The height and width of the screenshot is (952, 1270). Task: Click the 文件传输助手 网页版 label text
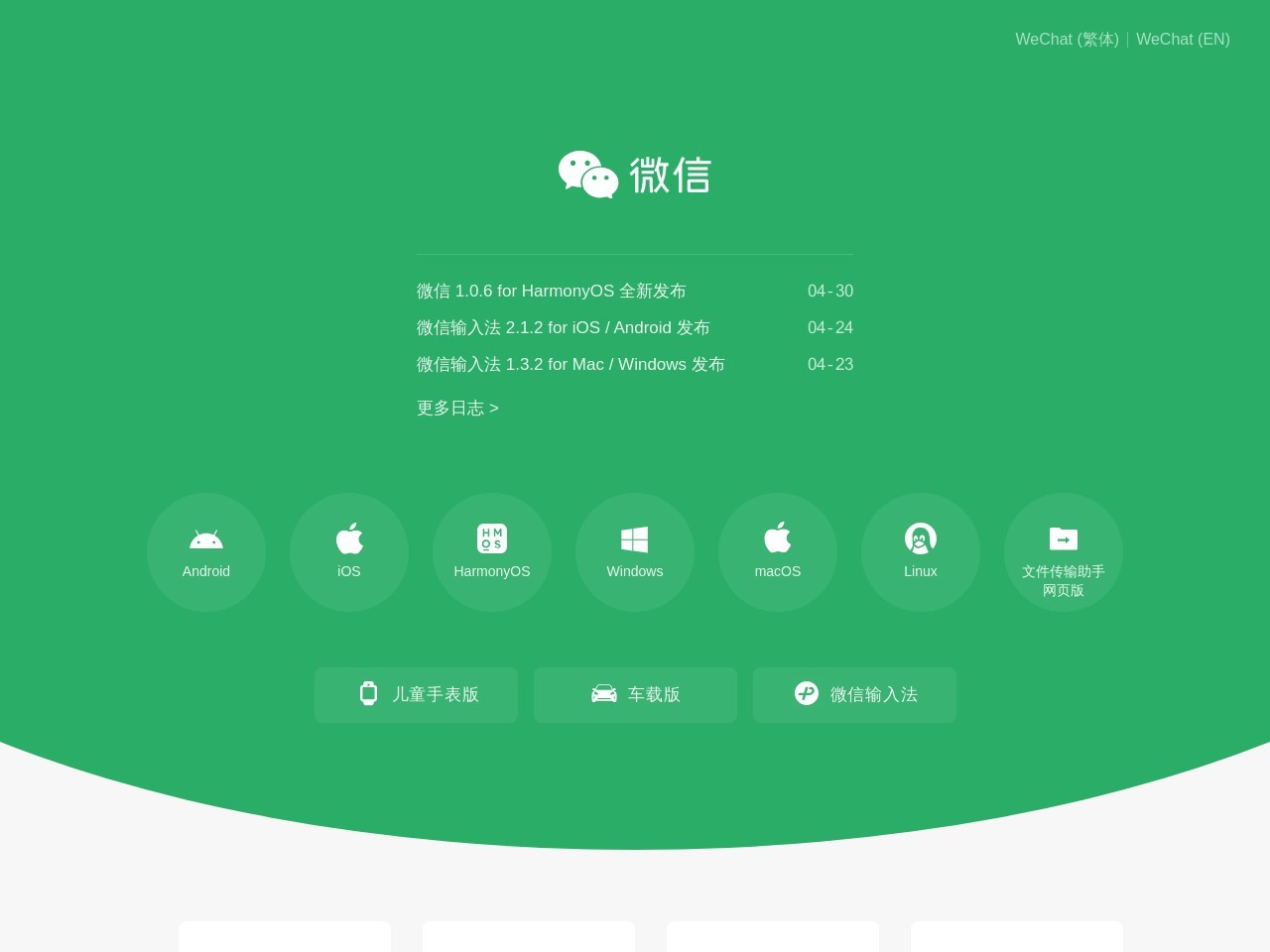coord(1064,580)
